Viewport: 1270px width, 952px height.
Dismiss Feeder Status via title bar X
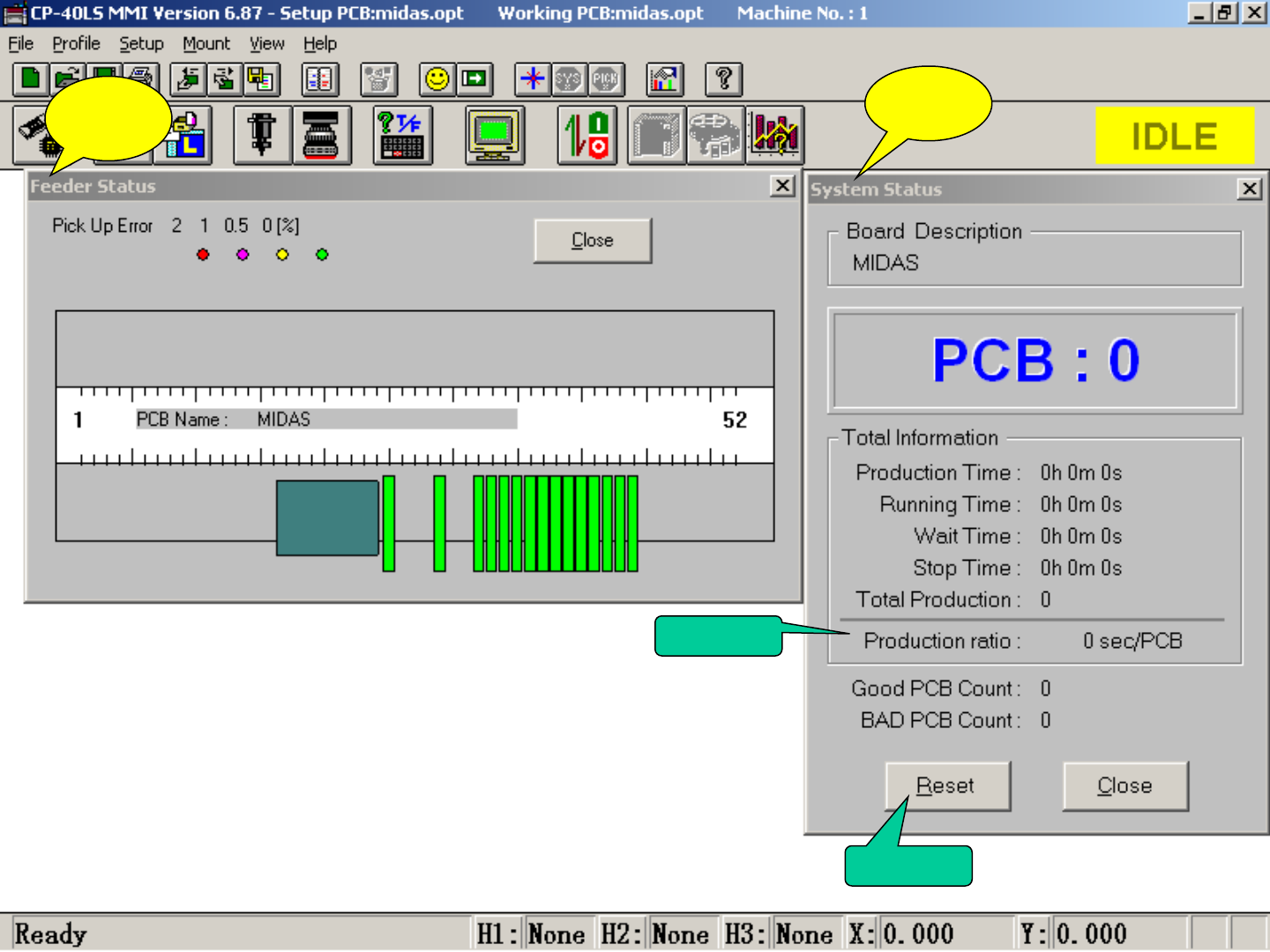pyautogui.click(x=782, y=186)
